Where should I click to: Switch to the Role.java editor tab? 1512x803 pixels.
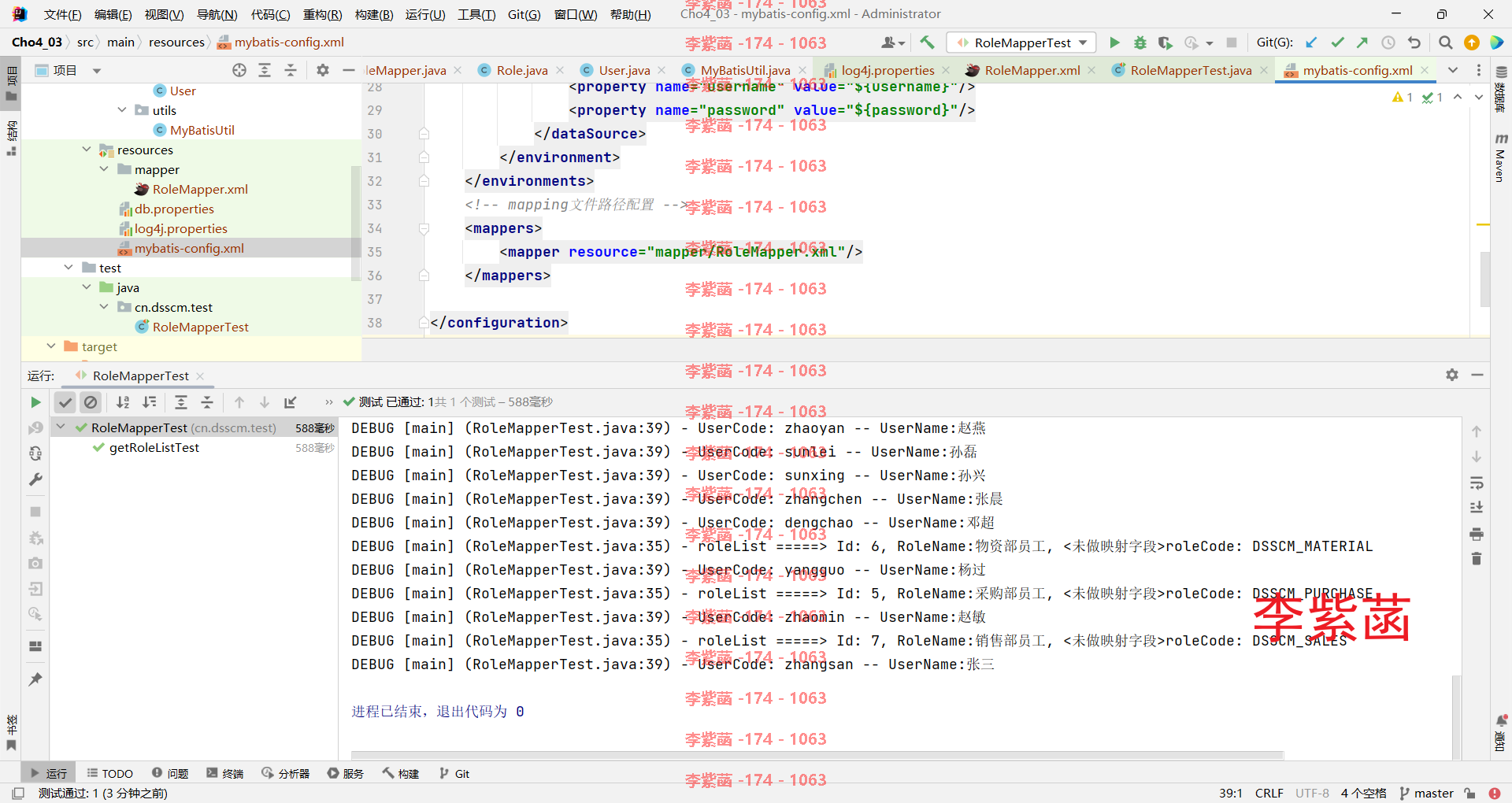522,70
